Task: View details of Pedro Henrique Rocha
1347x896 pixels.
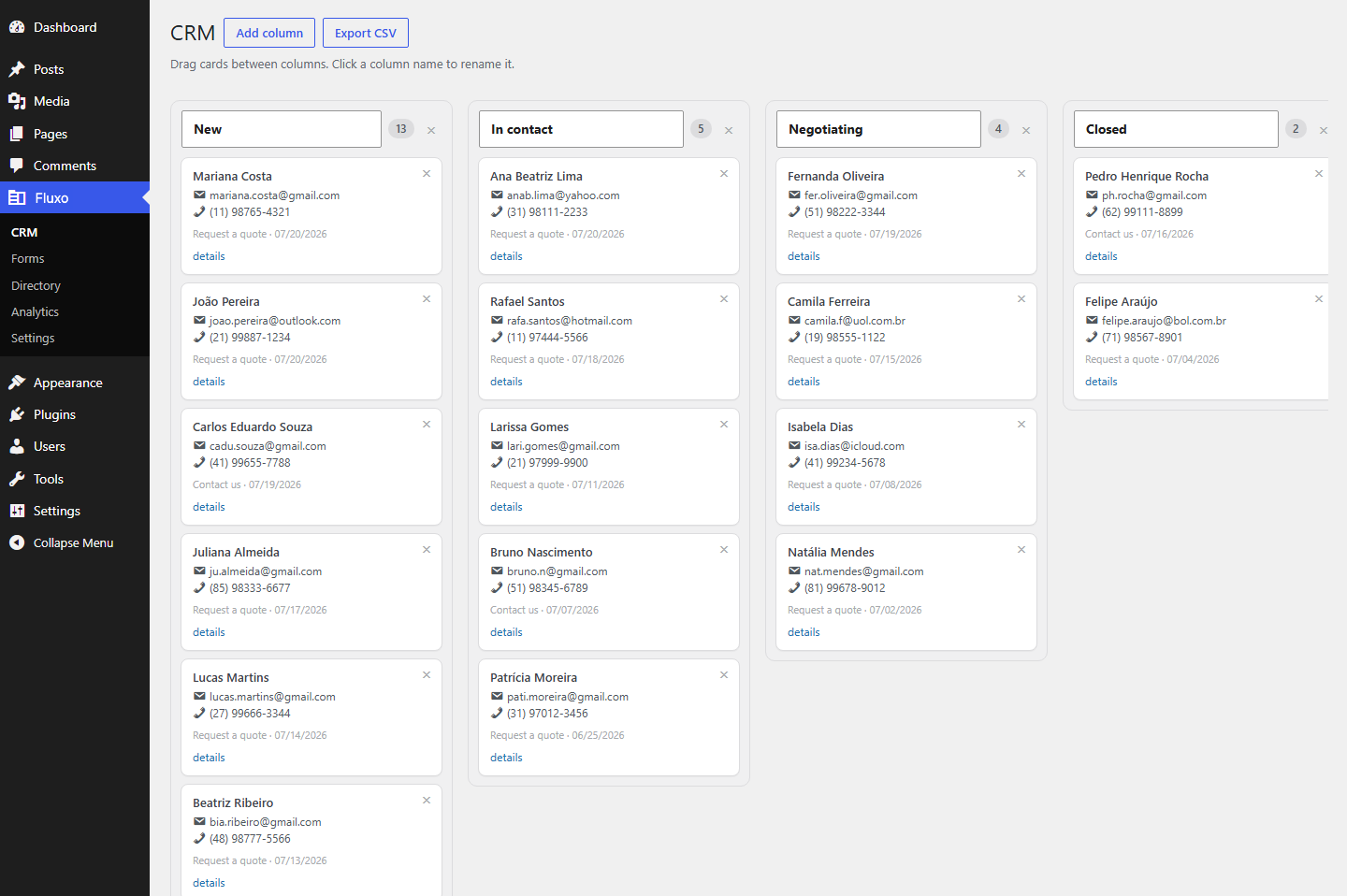Action: click(x=1101, y=256)
